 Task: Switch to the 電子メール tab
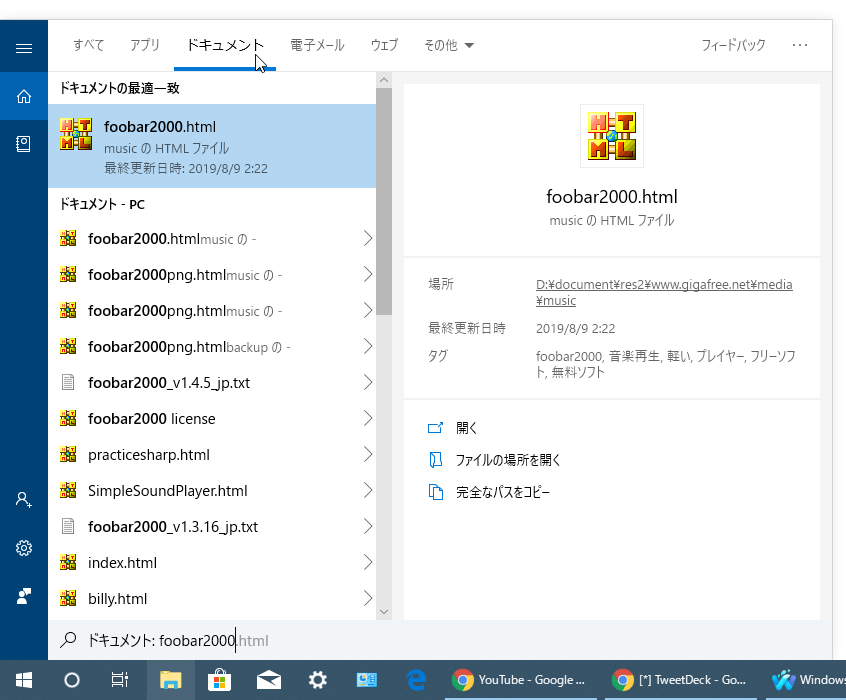[x=317, y=45]
